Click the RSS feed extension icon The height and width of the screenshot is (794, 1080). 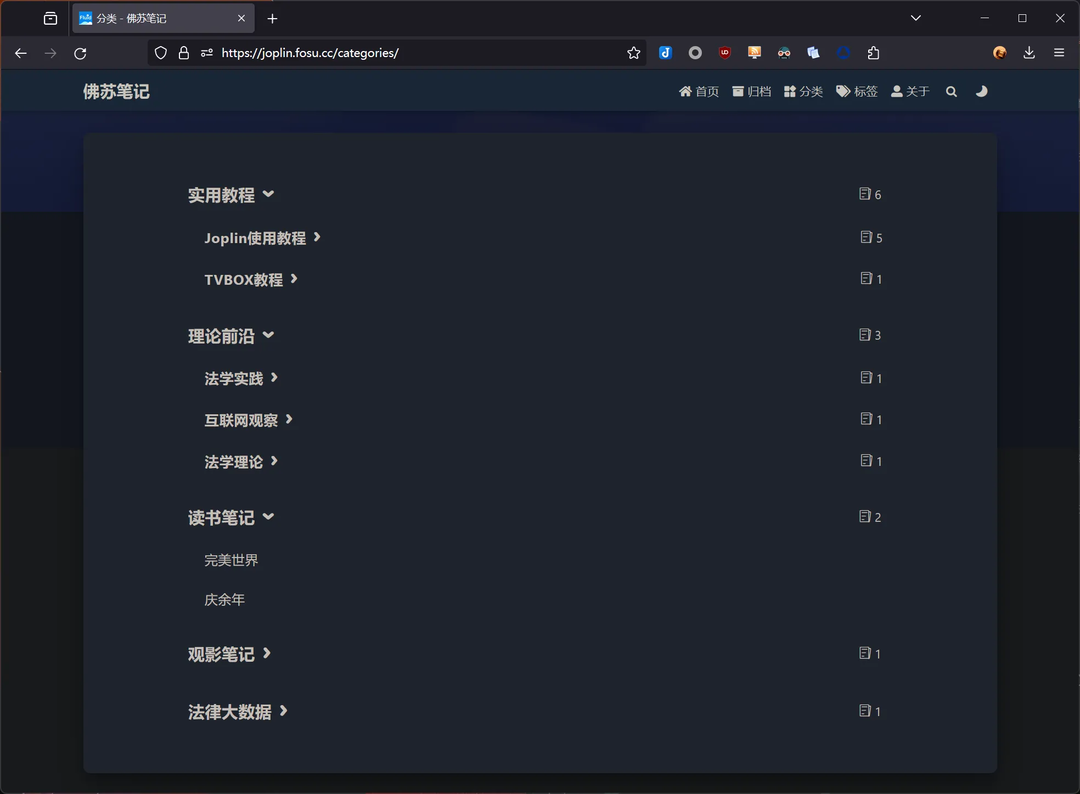coord(753,52)
